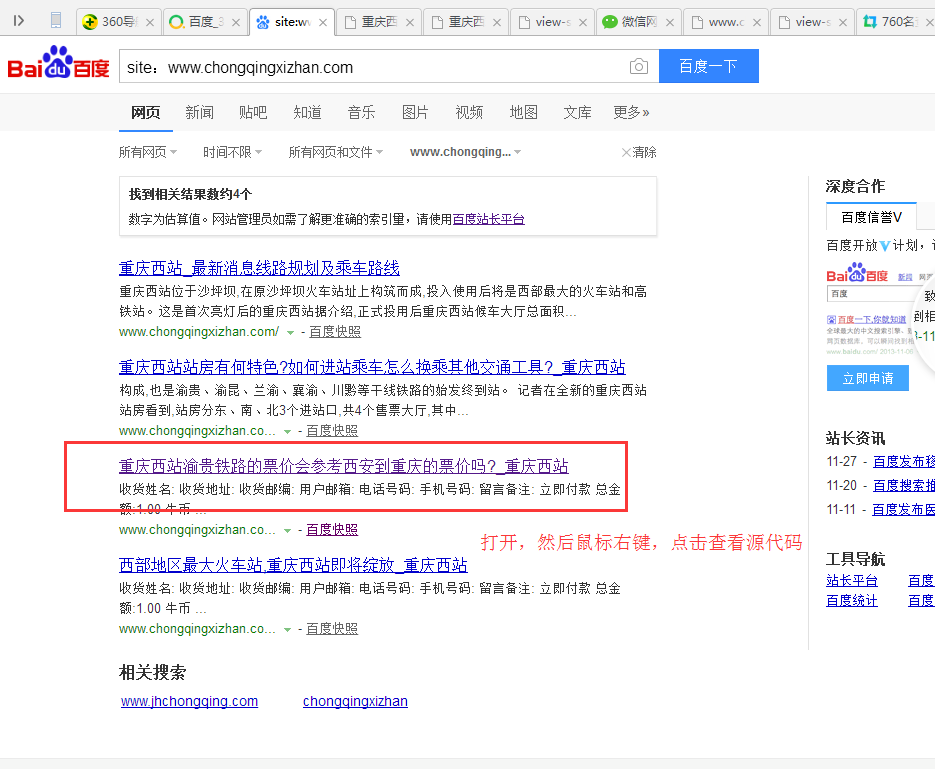Open result 重庆西站渝贵铁路的票价
Screen dimensions: 935x769
pyautogui.click(x=343, y=466)
